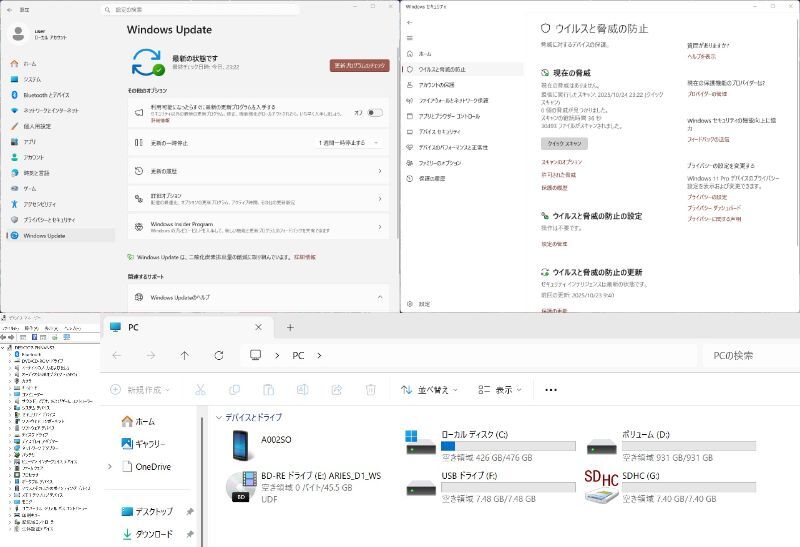The height and width of the screenshot is (547, 800).
Task: Open the 1週間一時停止する pause updates dropdown
Action: coord(349,143)
